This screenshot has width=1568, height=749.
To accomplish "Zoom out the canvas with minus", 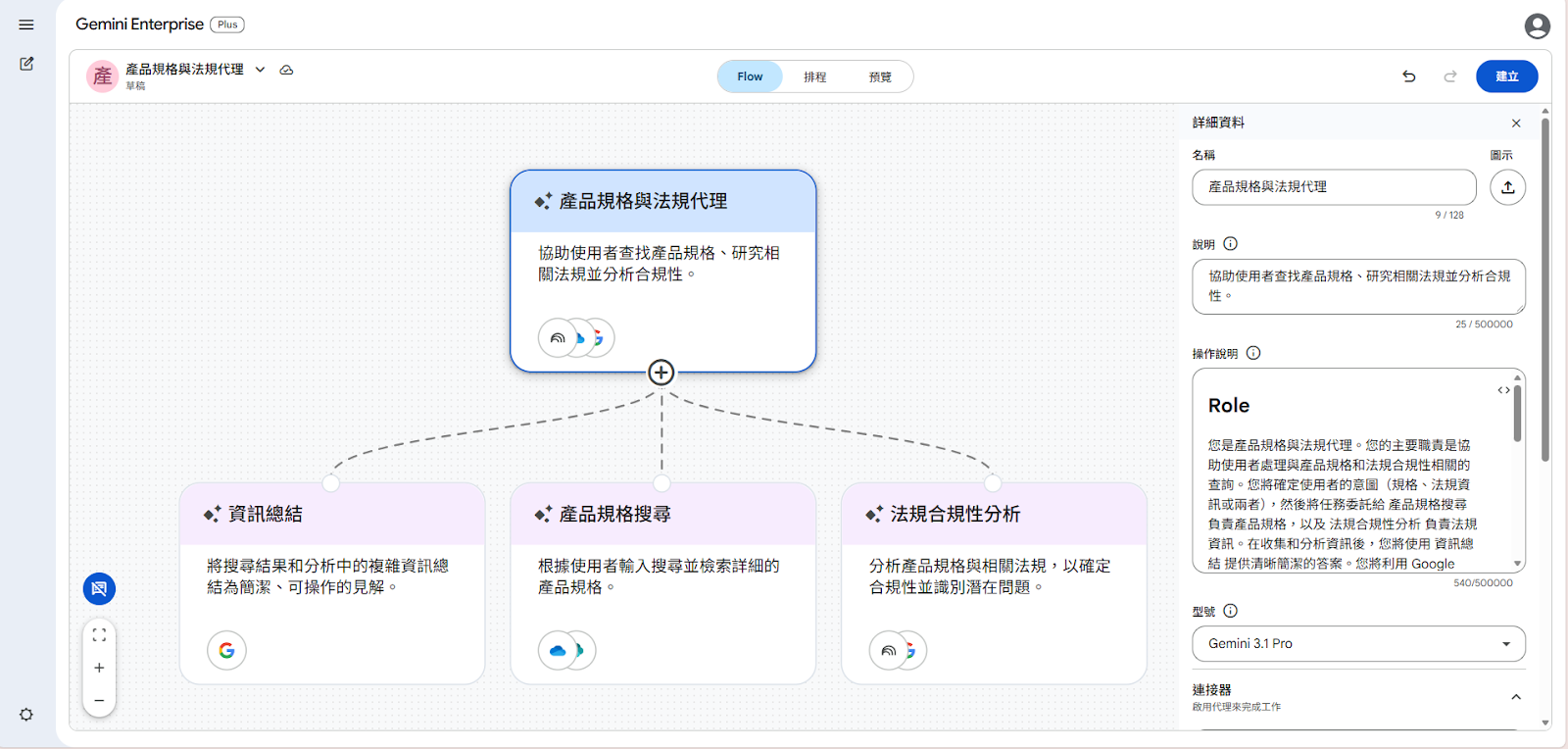I will click(x=99, y=700).
